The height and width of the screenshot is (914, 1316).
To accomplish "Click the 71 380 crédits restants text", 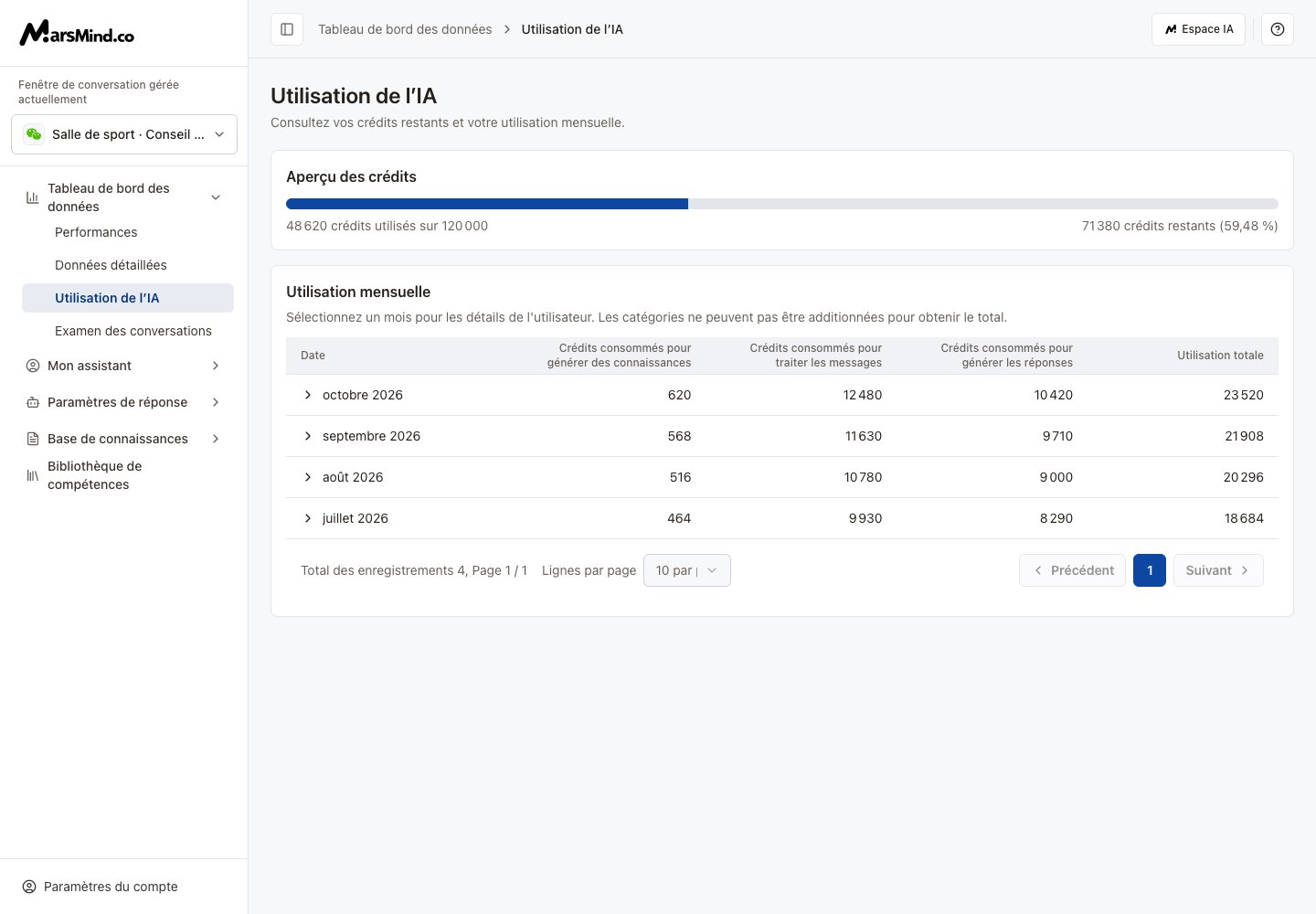I will [x=1180, y=226].
